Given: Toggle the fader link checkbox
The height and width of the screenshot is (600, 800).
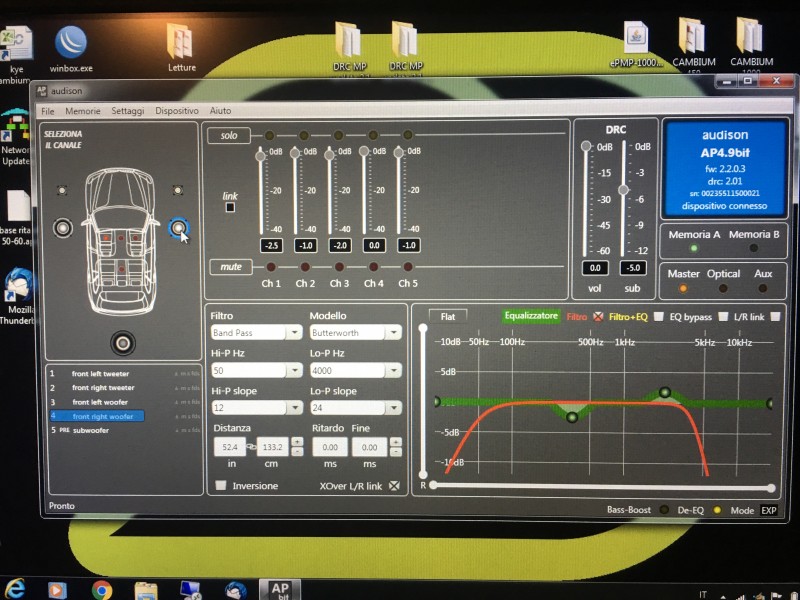Looking at the screenshot, I should (230, 207).
